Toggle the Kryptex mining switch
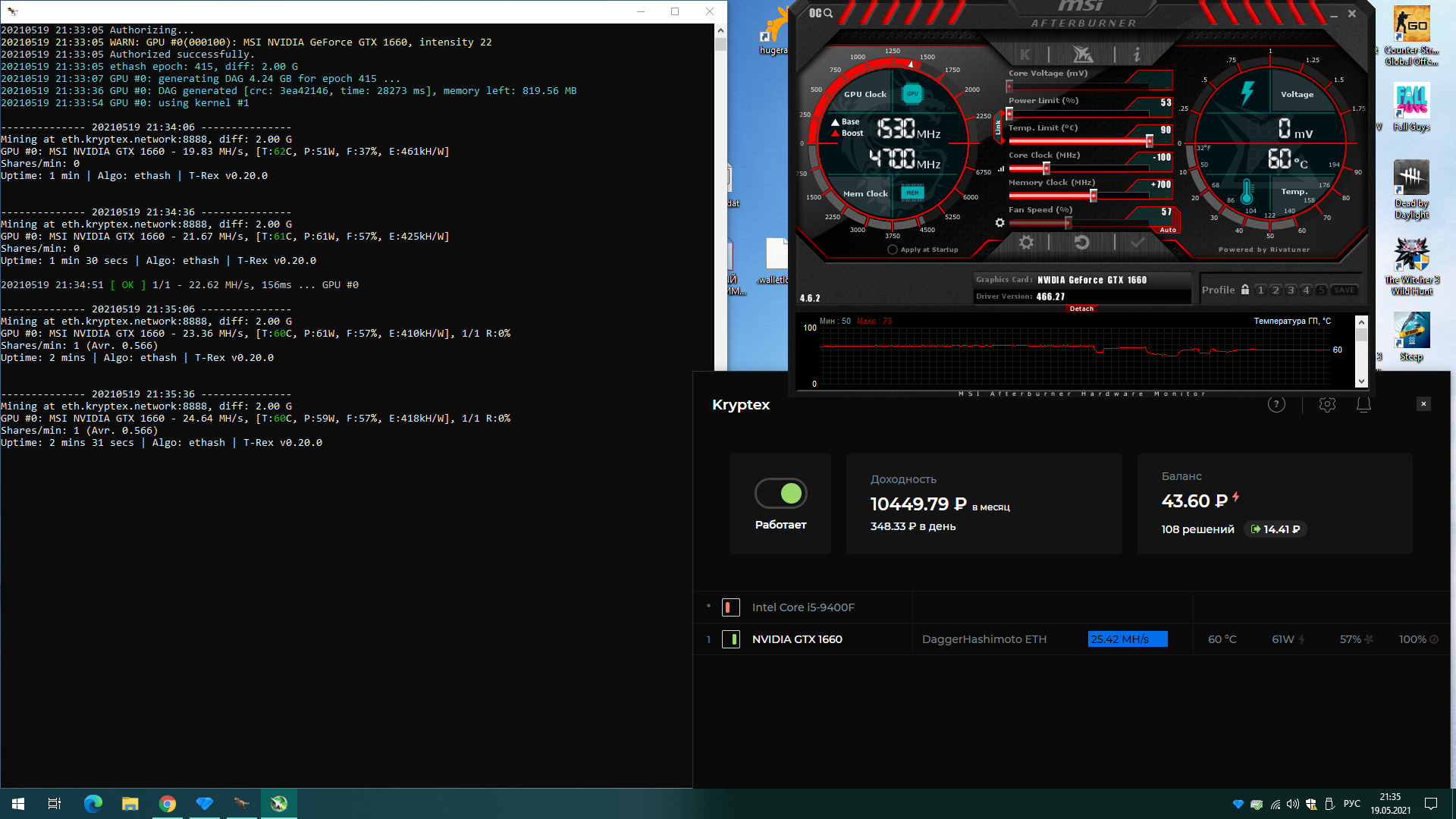 tap(781, 494)
